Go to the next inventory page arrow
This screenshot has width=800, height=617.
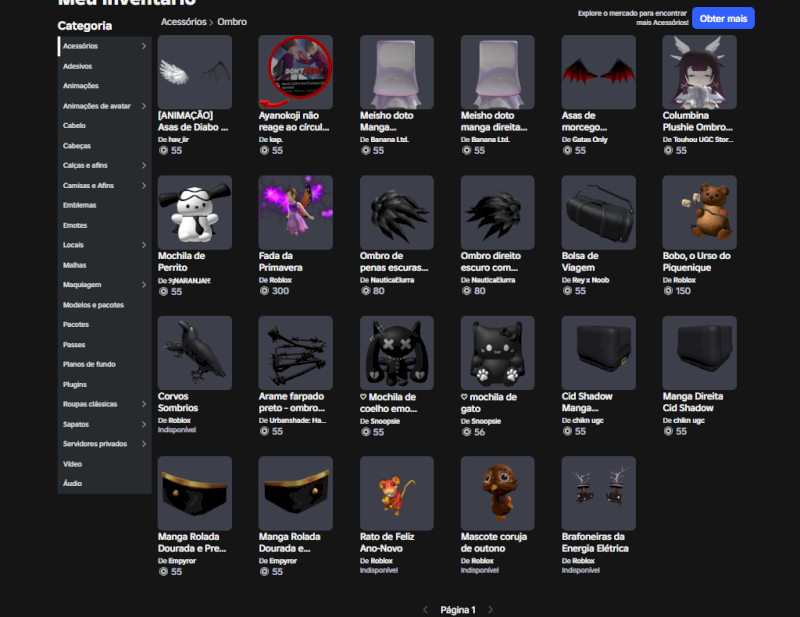tap(490, 609)
